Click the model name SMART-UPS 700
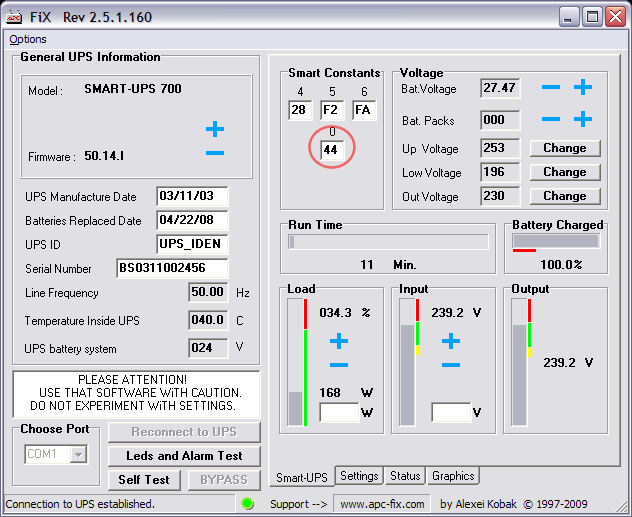Viewport: 632px width, 517px height. (133, 89)
